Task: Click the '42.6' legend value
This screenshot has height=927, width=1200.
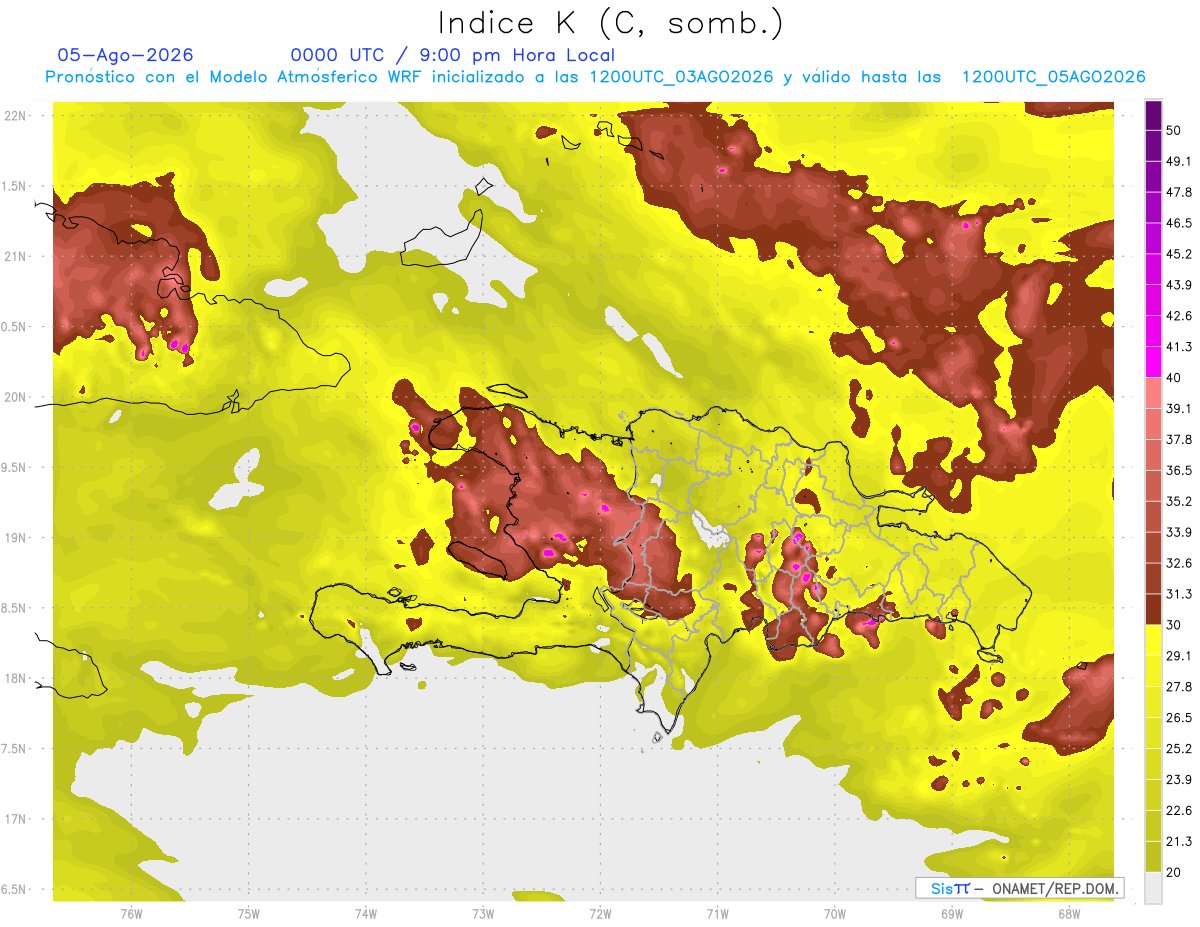Action: coord(1179,316)
